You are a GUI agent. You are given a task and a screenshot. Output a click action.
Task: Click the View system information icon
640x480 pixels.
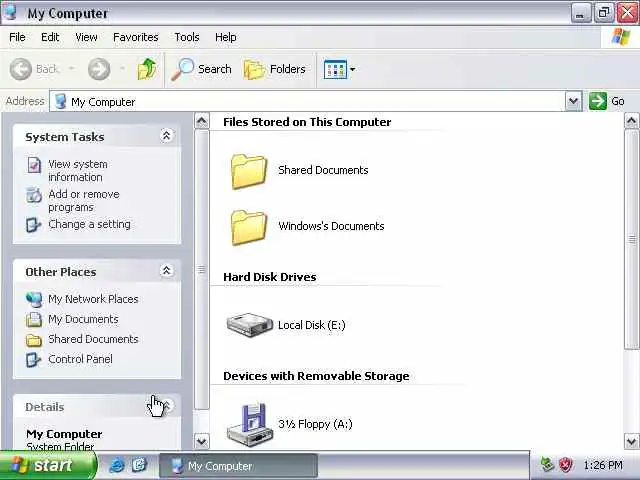click(34, 165)
